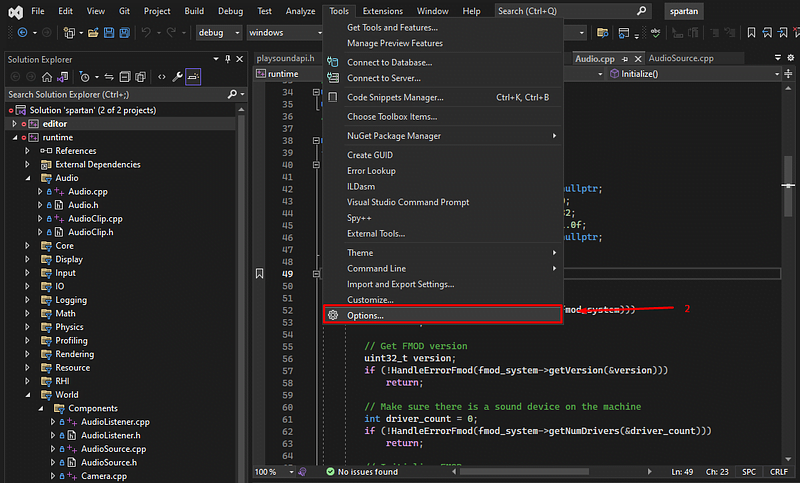
Task: Click No issues found in status bar
Action: click(x=366, y=471)
